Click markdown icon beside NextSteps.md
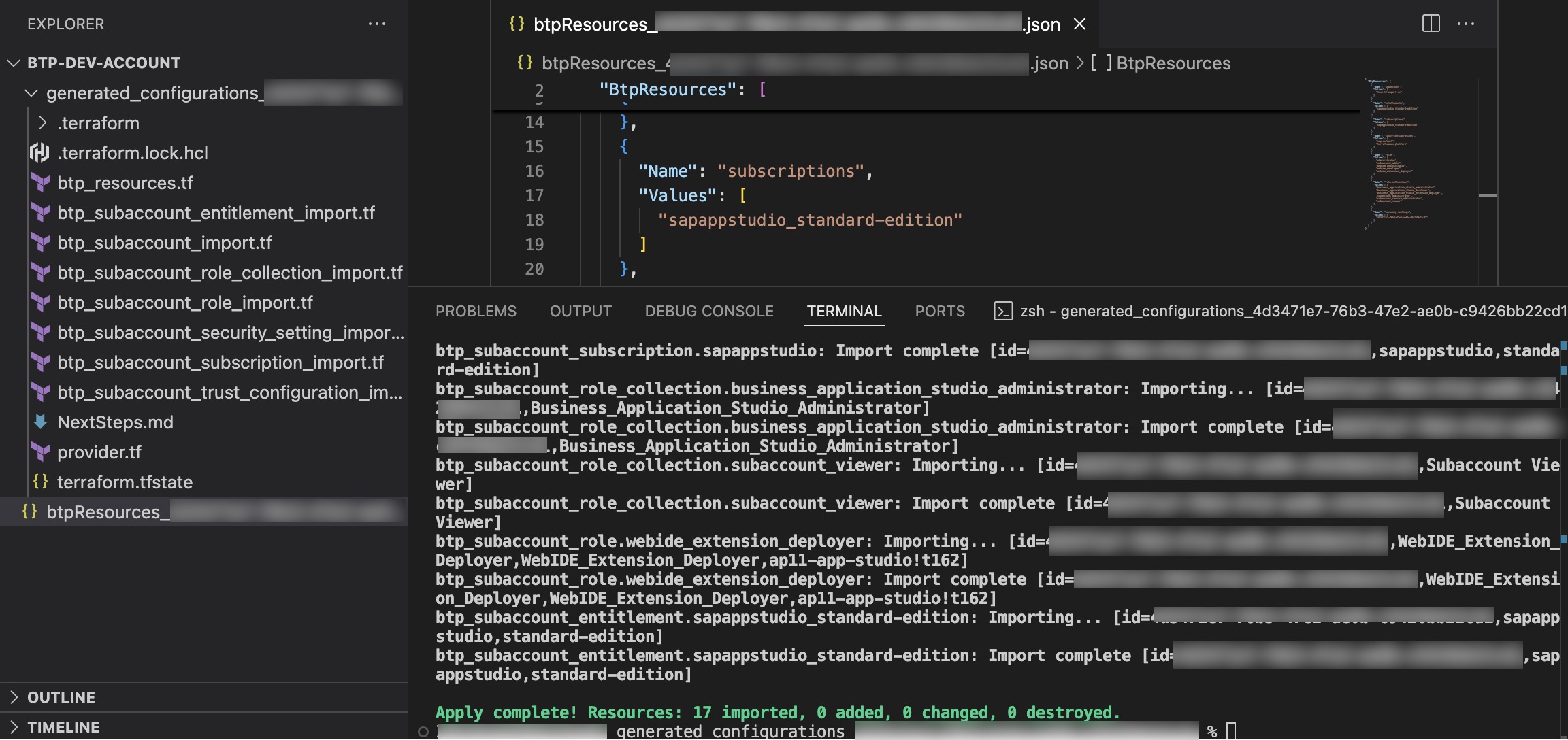 [41, 422]
